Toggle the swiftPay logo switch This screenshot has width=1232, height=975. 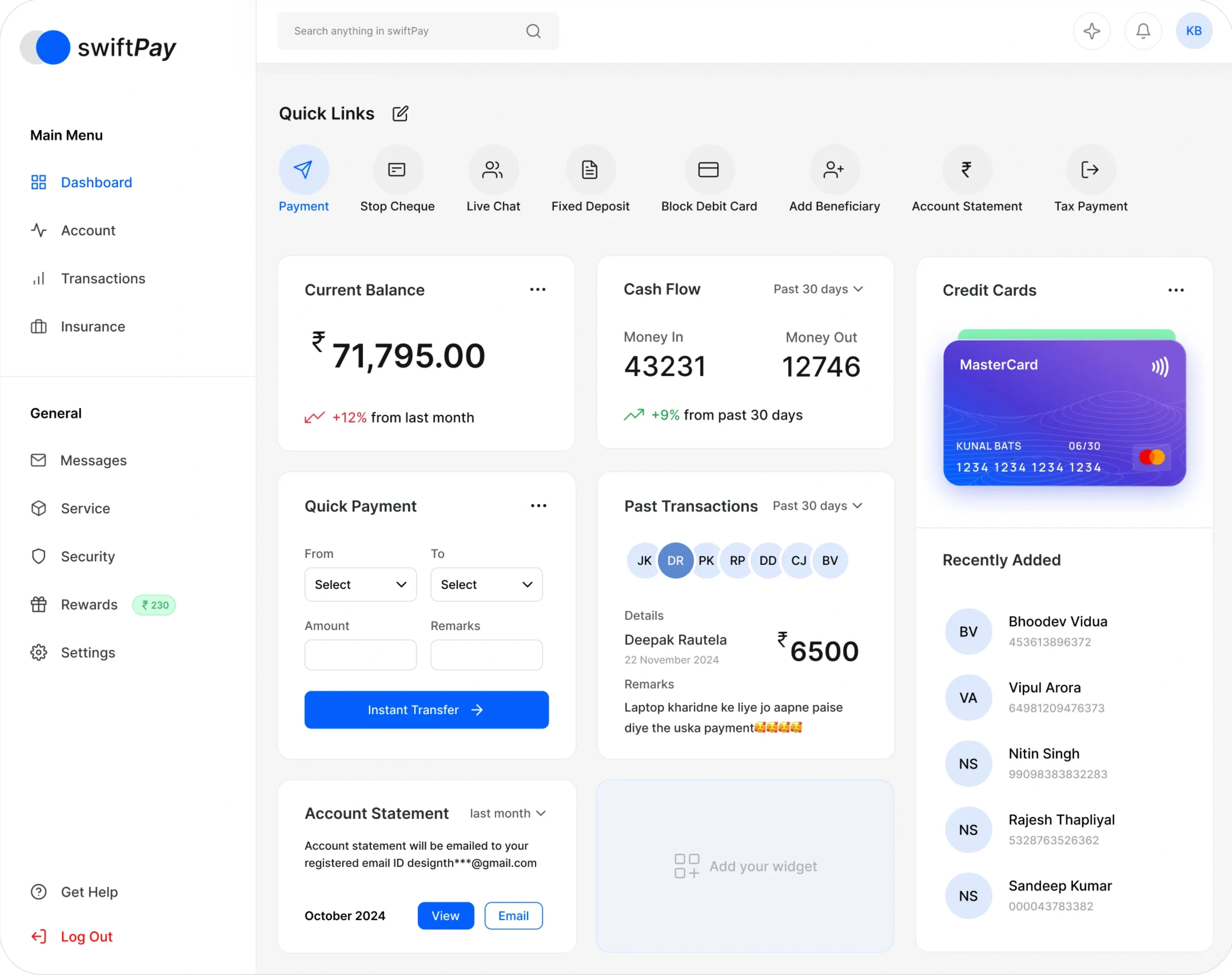[46, 48]
